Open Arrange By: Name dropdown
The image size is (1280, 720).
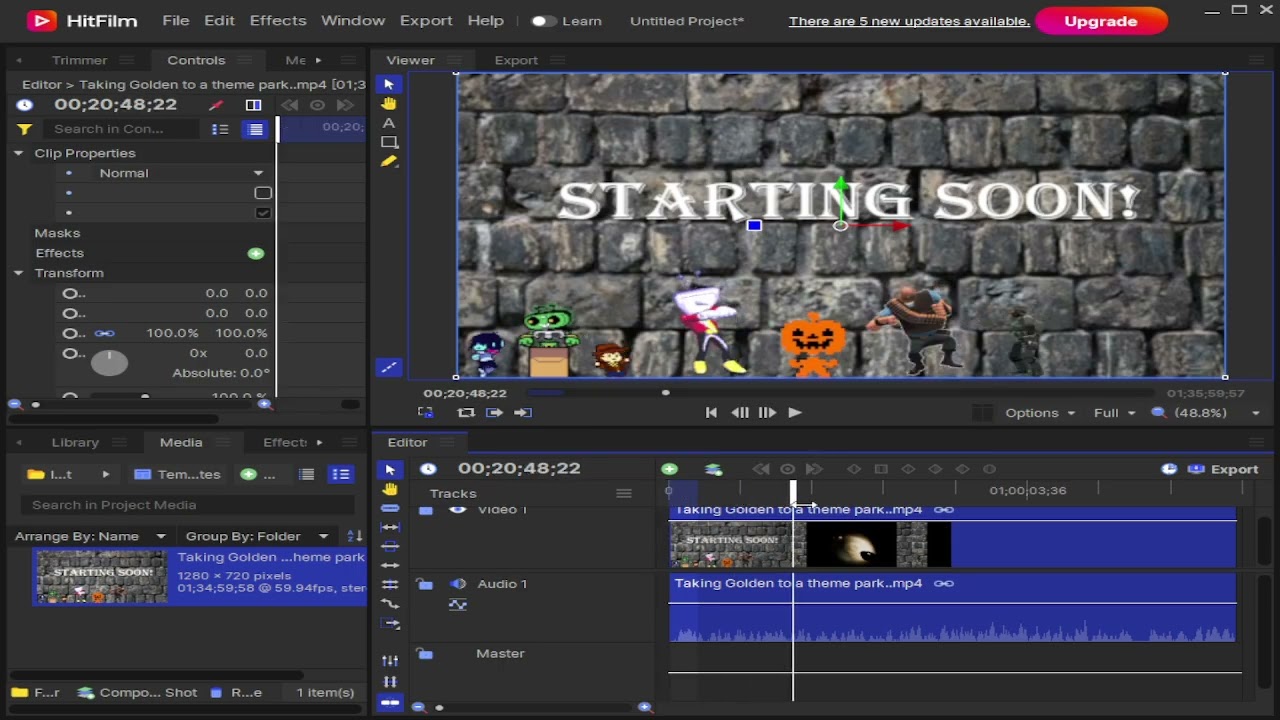click(90, 536)
